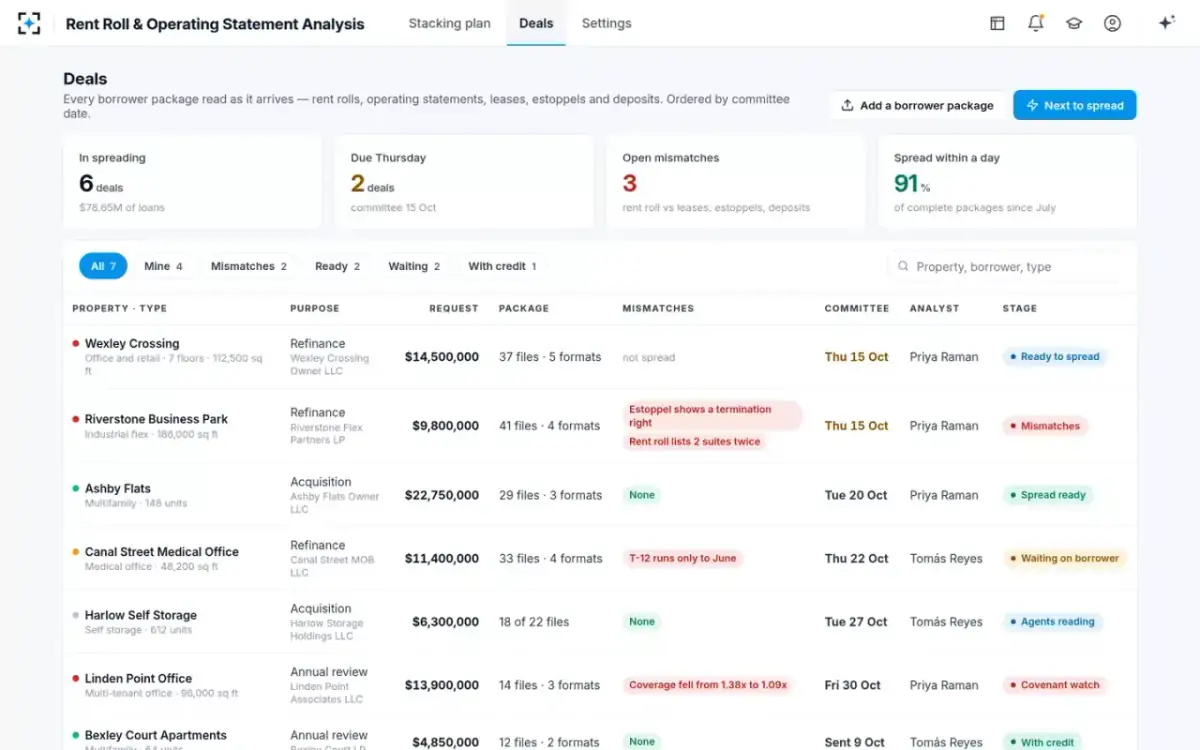
Task: Select the Deals tab
Action: pos(536,23)
